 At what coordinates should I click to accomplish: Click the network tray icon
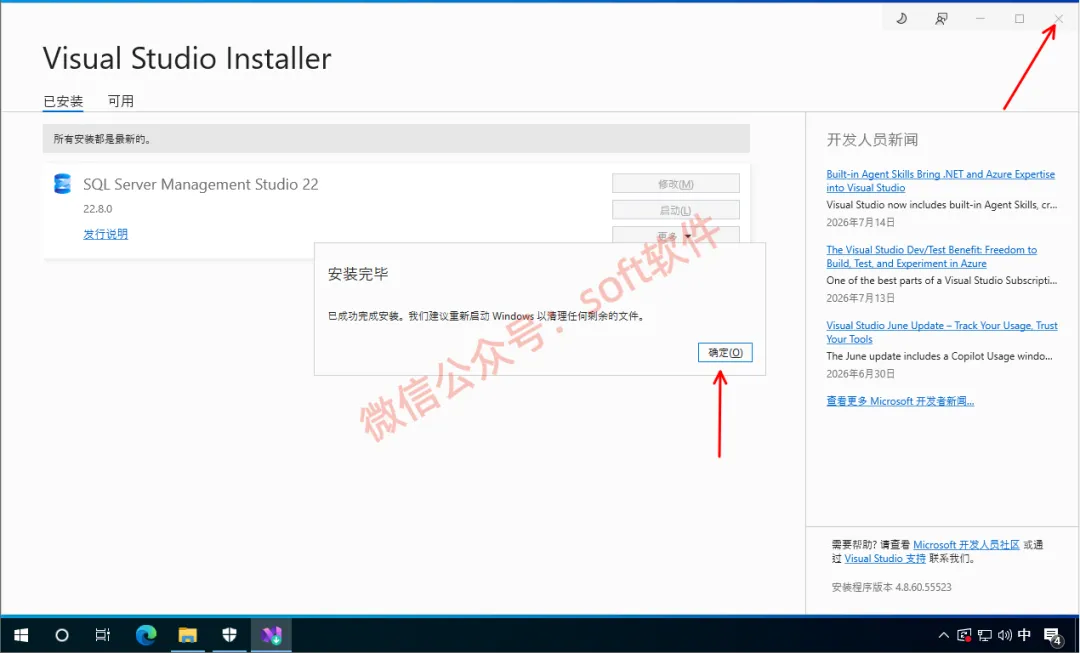pos(984,635)
